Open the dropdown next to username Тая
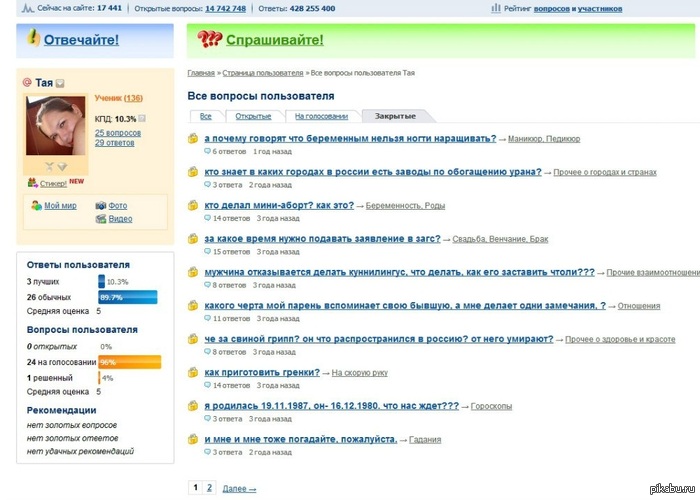 (x=60, y=83)
